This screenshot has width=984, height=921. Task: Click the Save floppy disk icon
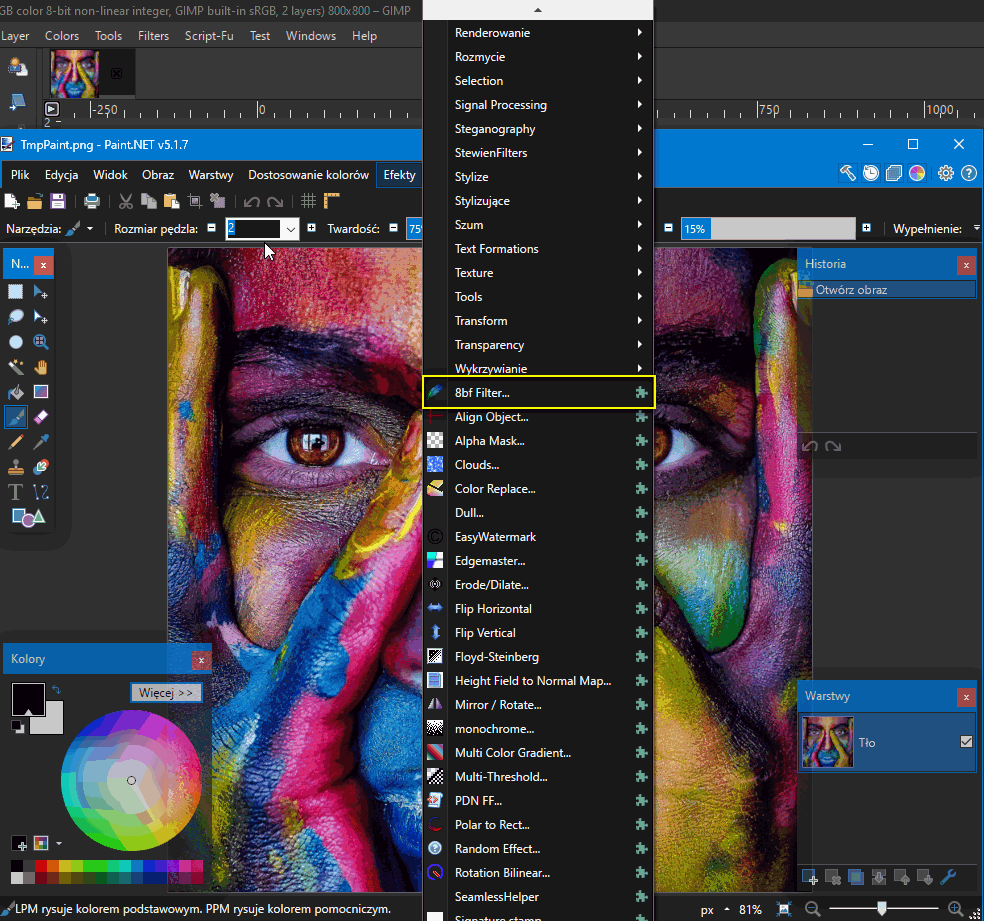[x=58, y=201]
